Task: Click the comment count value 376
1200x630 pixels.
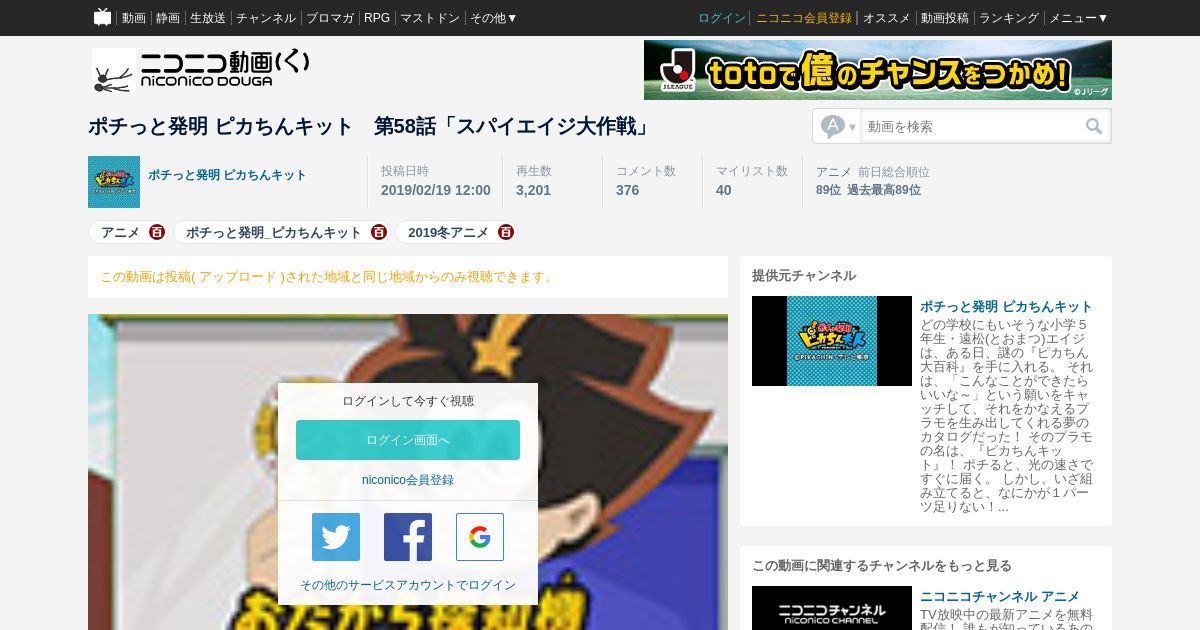Action: (627, 190)
